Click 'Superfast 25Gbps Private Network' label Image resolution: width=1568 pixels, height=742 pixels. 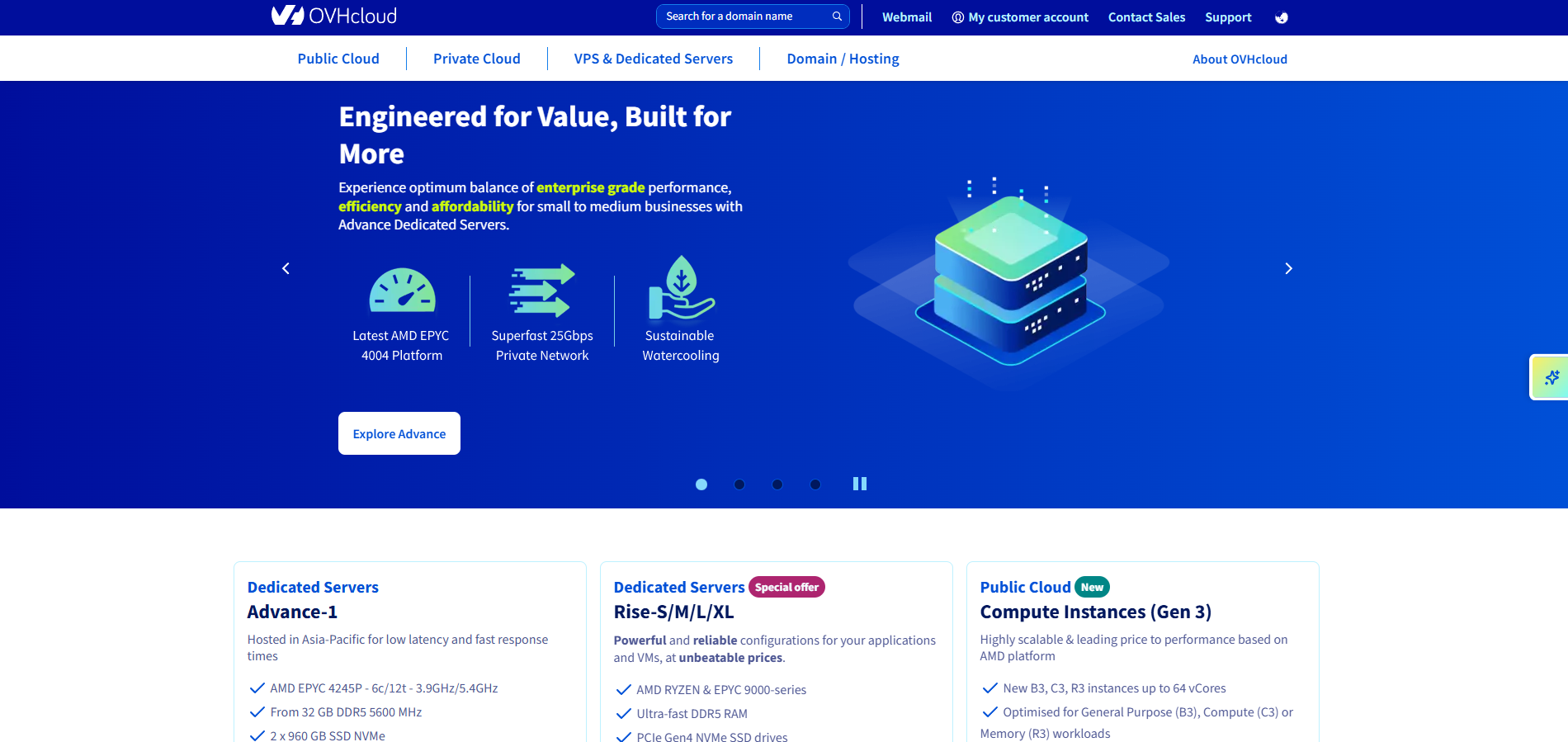(x=542, y=345)
